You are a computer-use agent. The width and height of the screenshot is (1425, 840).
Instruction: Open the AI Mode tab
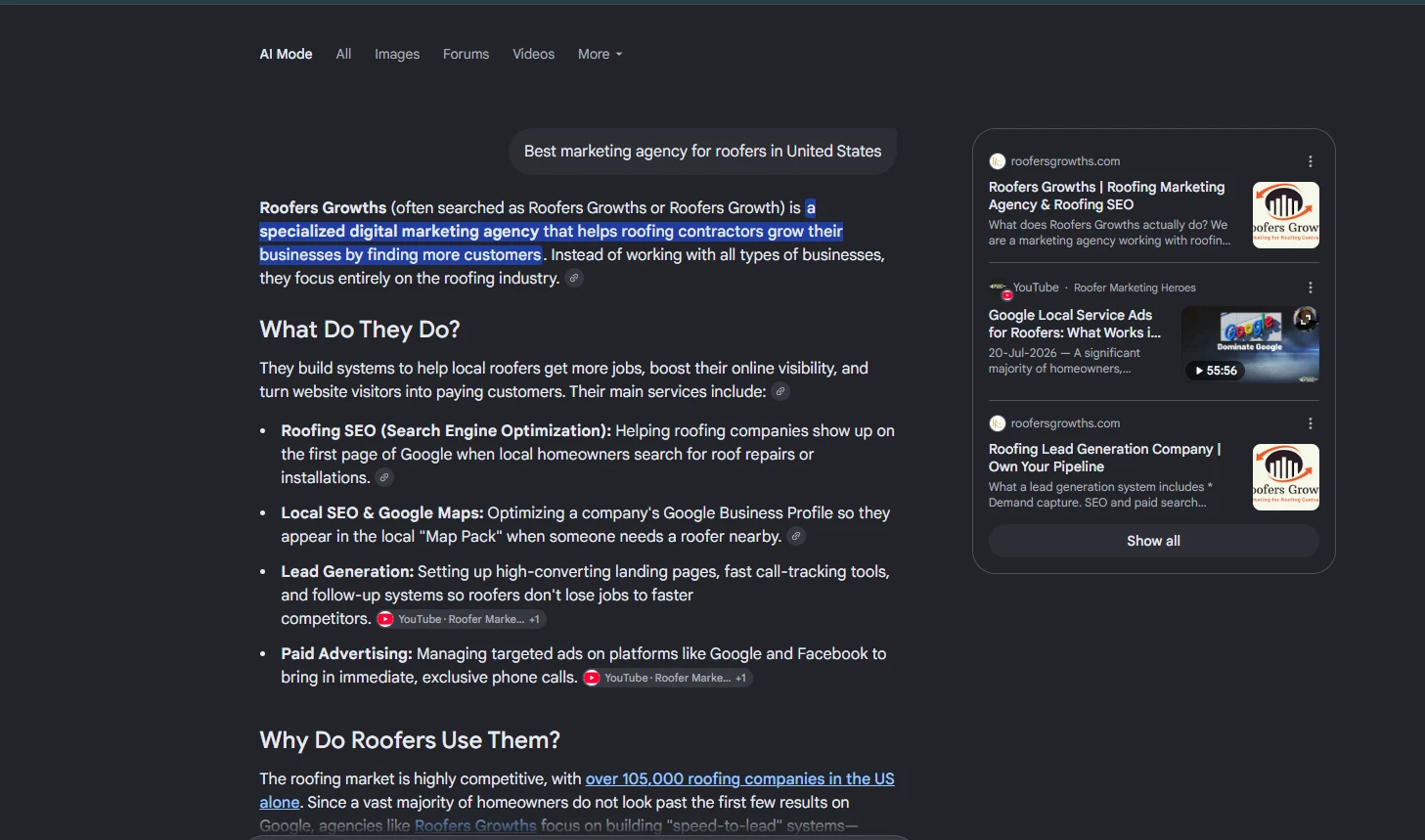286,54
